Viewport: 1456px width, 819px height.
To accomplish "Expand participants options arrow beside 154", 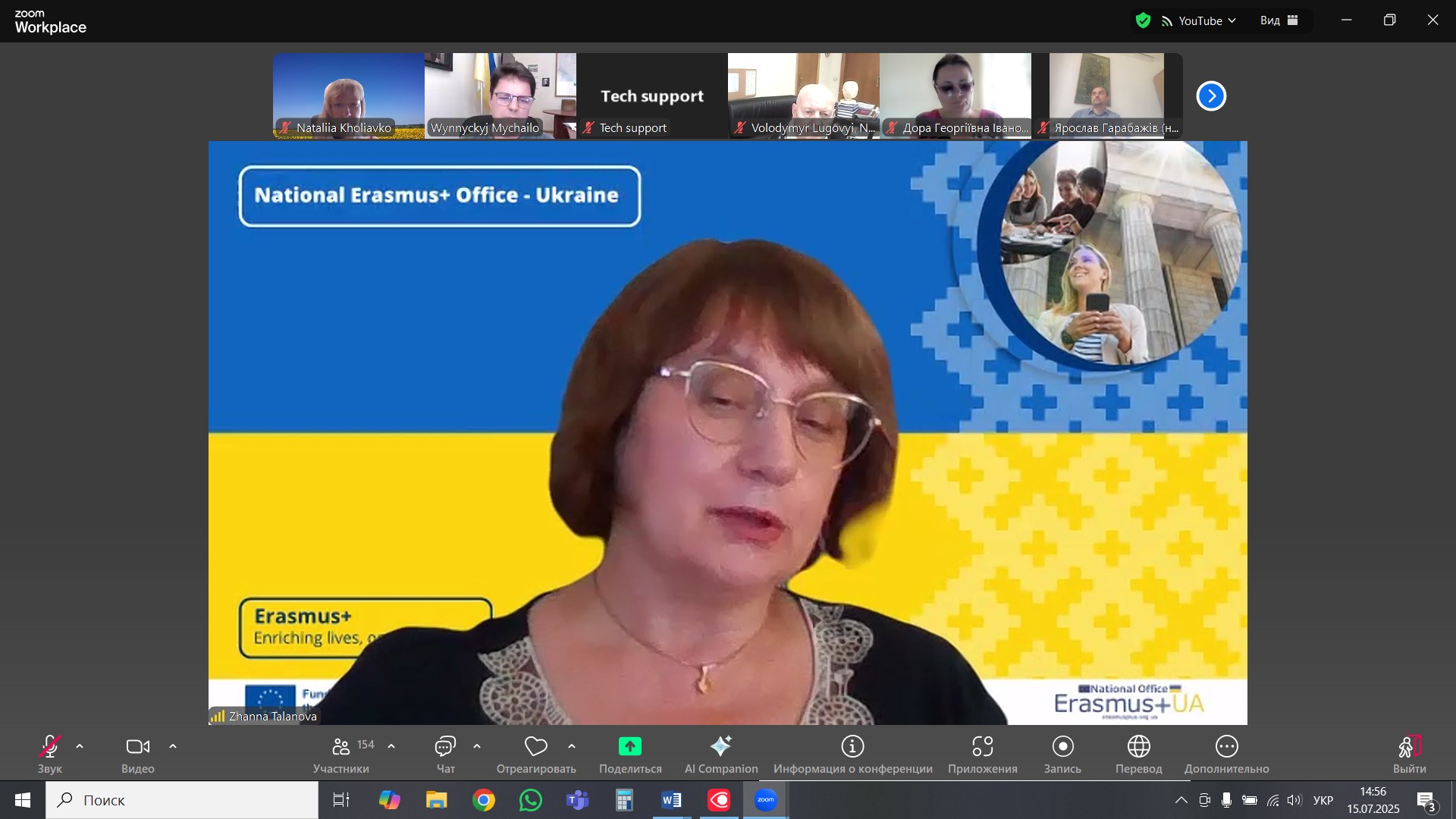I will (x=391, y=747).
